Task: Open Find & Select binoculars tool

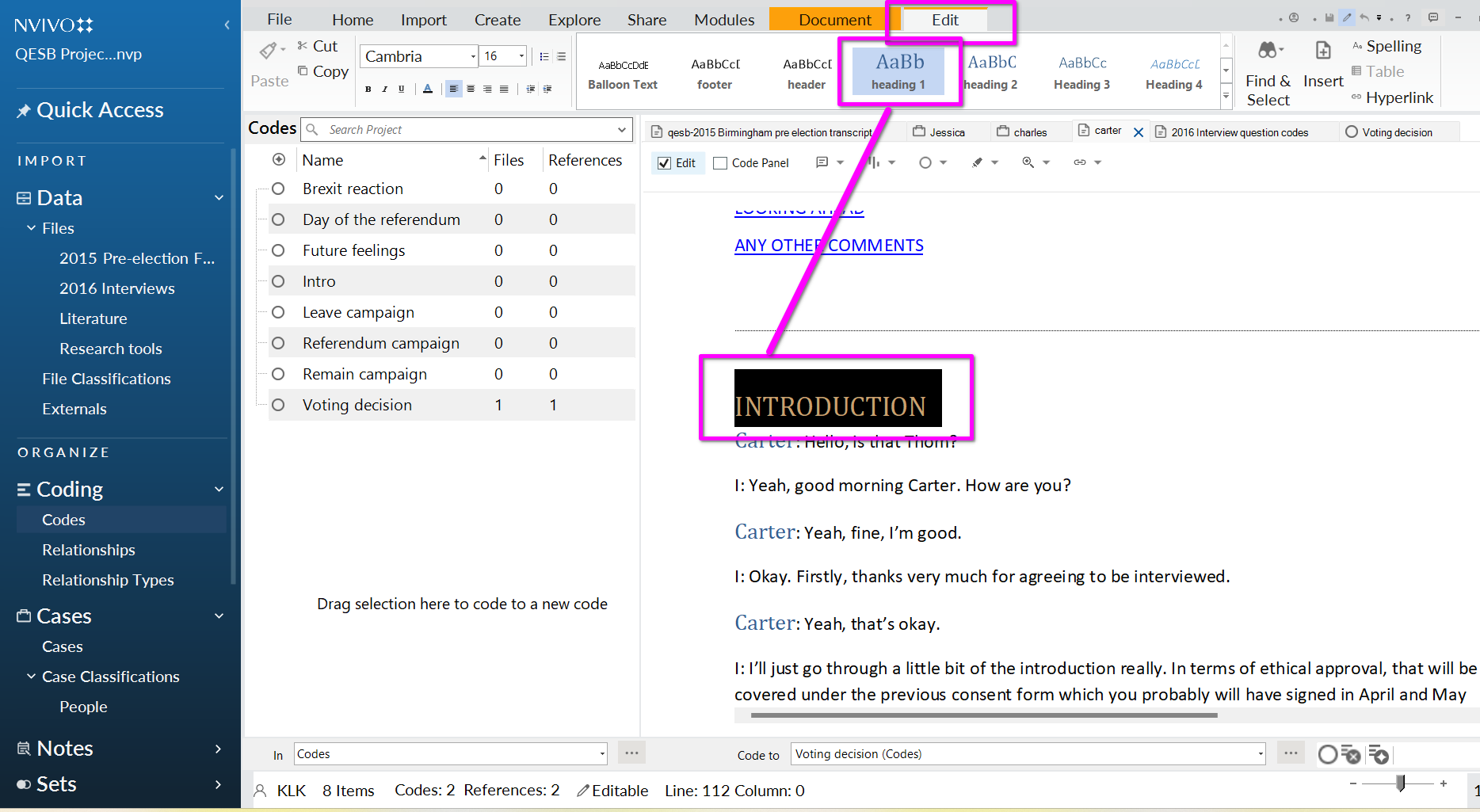Action: coord(1268,51)
